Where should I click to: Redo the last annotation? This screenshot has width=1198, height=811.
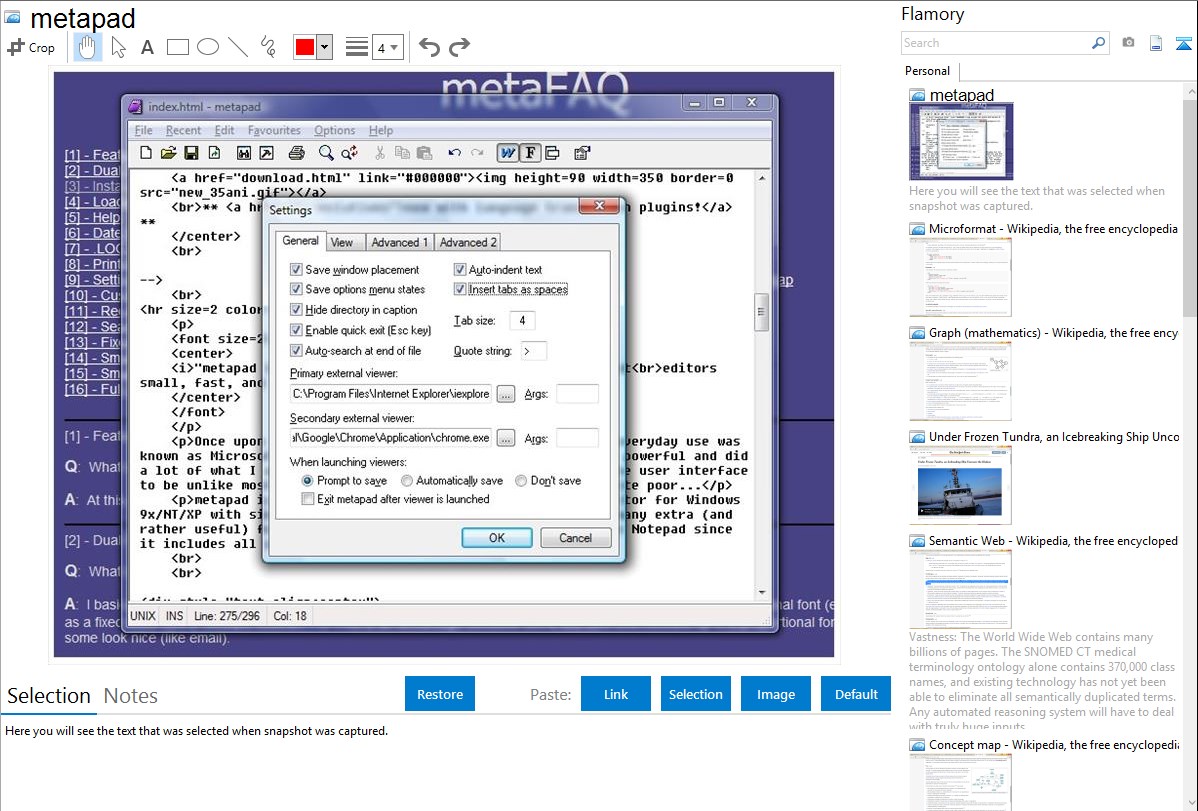[459, 47]
